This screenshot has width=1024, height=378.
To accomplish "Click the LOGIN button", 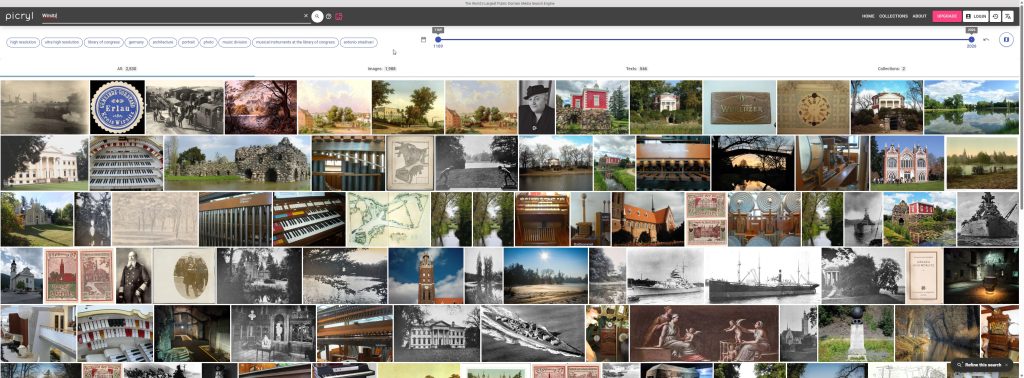I will tap(976, 16).
